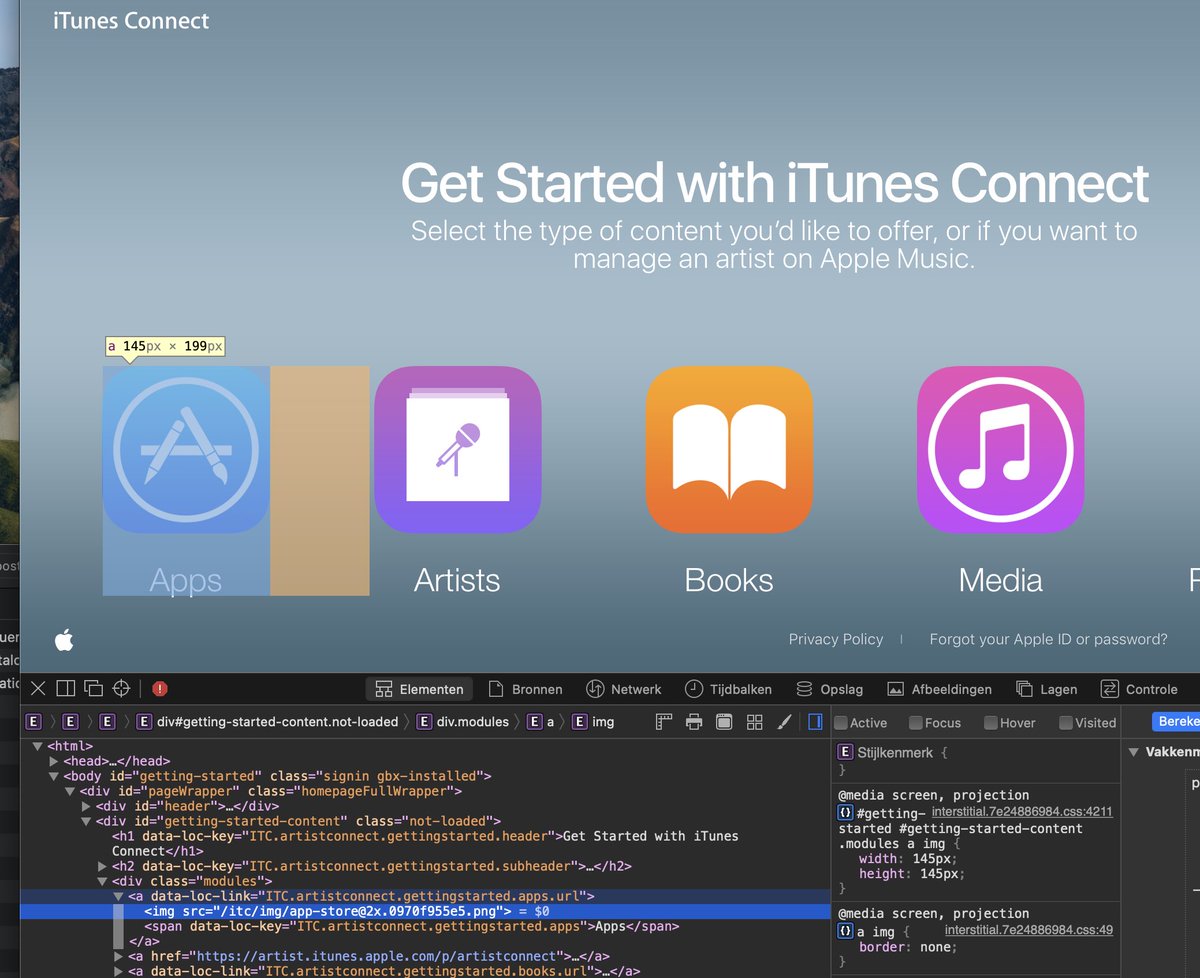The image size is (1200, 978).
Task: Toggle the Focus pseudo-class checkbox
Action: (x=915, y=722)
